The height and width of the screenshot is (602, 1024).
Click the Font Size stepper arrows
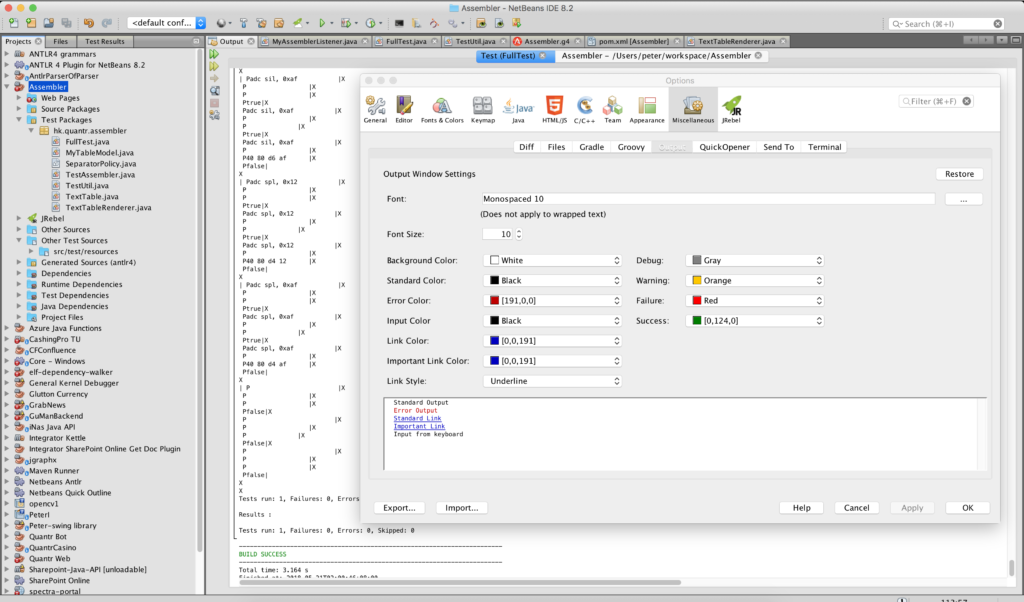point(519,234)
